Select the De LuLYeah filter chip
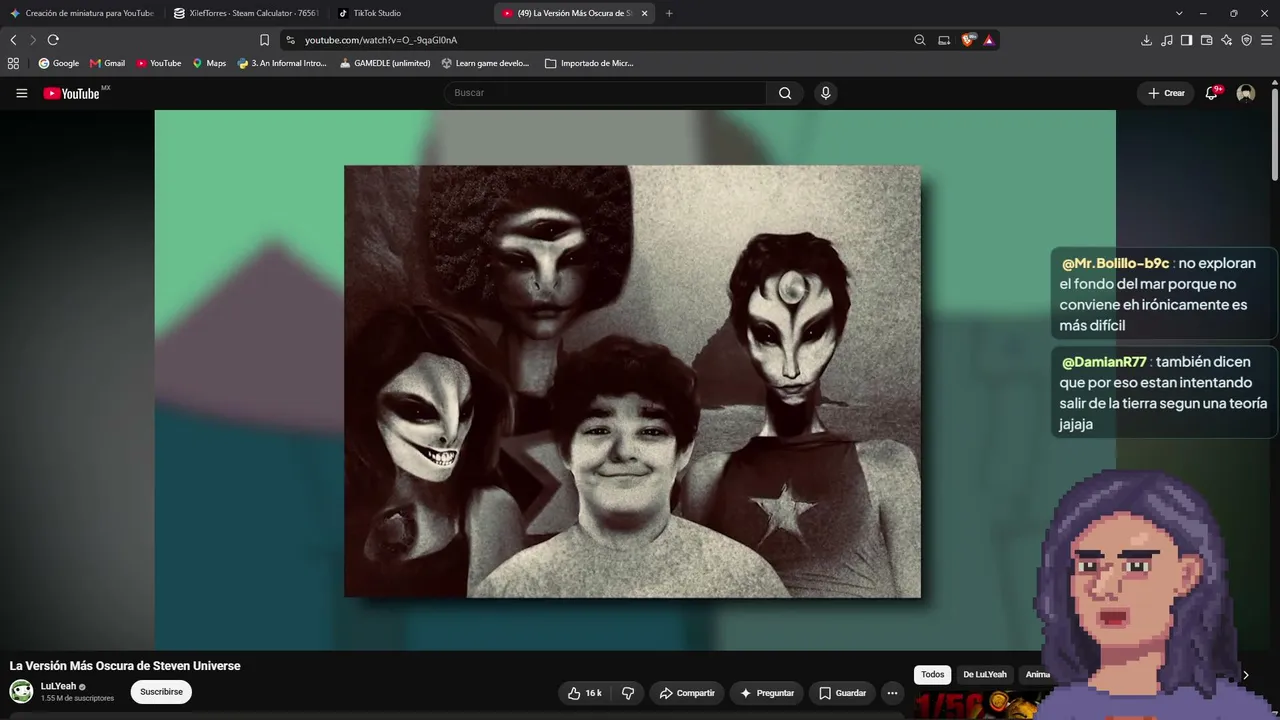The width and height of the screenshot is (1280, 720). click(985, 675)
